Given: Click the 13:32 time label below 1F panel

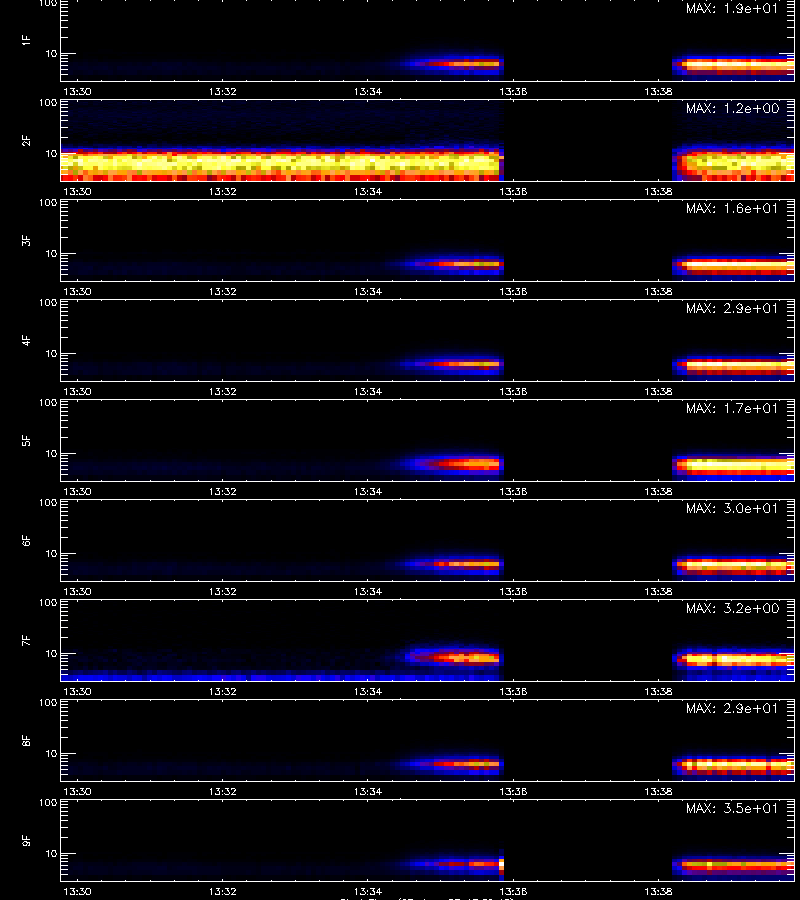Looking at the screenshot, I should click(222, 91).
